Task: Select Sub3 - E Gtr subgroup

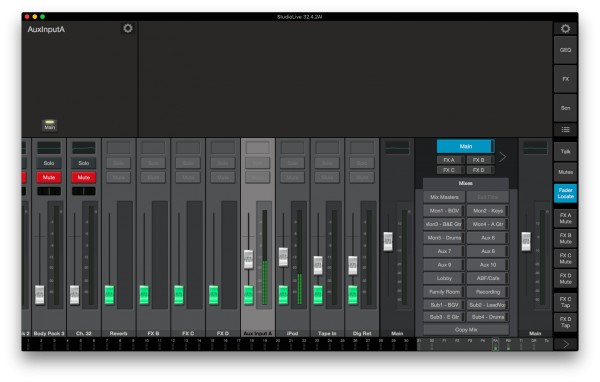Action: pos(444,317)
